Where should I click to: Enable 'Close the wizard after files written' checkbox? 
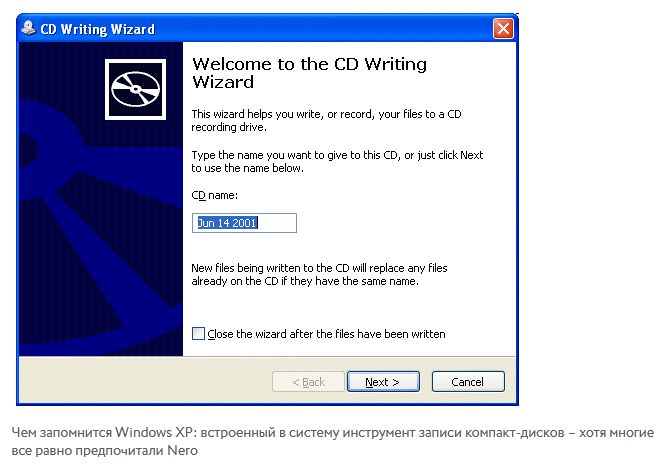(198, 334)
